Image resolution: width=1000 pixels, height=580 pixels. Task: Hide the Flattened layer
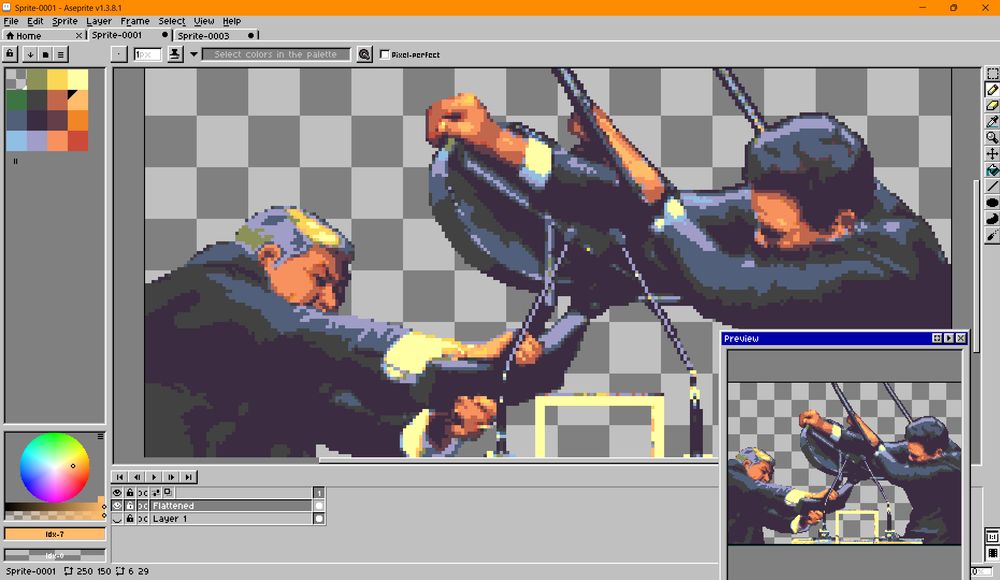click(x=117, y=505)
